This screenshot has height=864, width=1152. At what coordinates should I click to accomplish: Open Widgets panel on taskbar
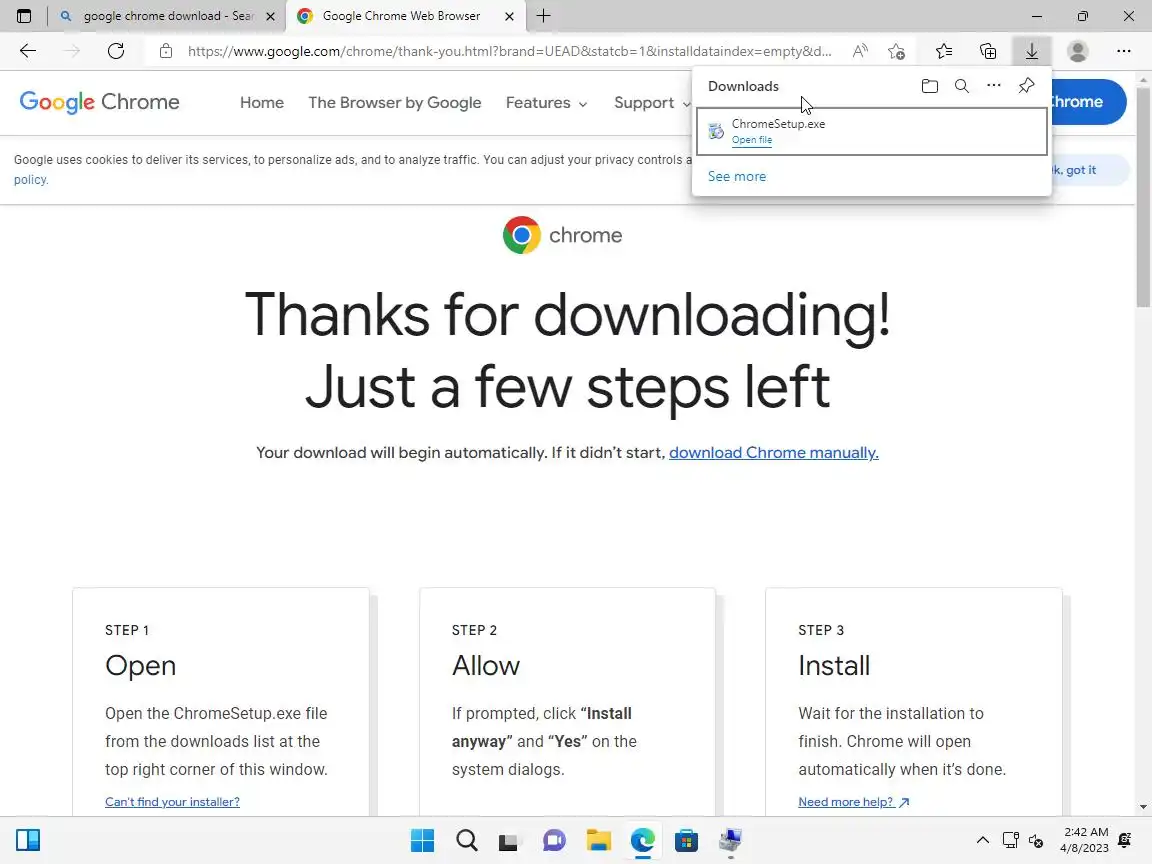pos(28,840)
